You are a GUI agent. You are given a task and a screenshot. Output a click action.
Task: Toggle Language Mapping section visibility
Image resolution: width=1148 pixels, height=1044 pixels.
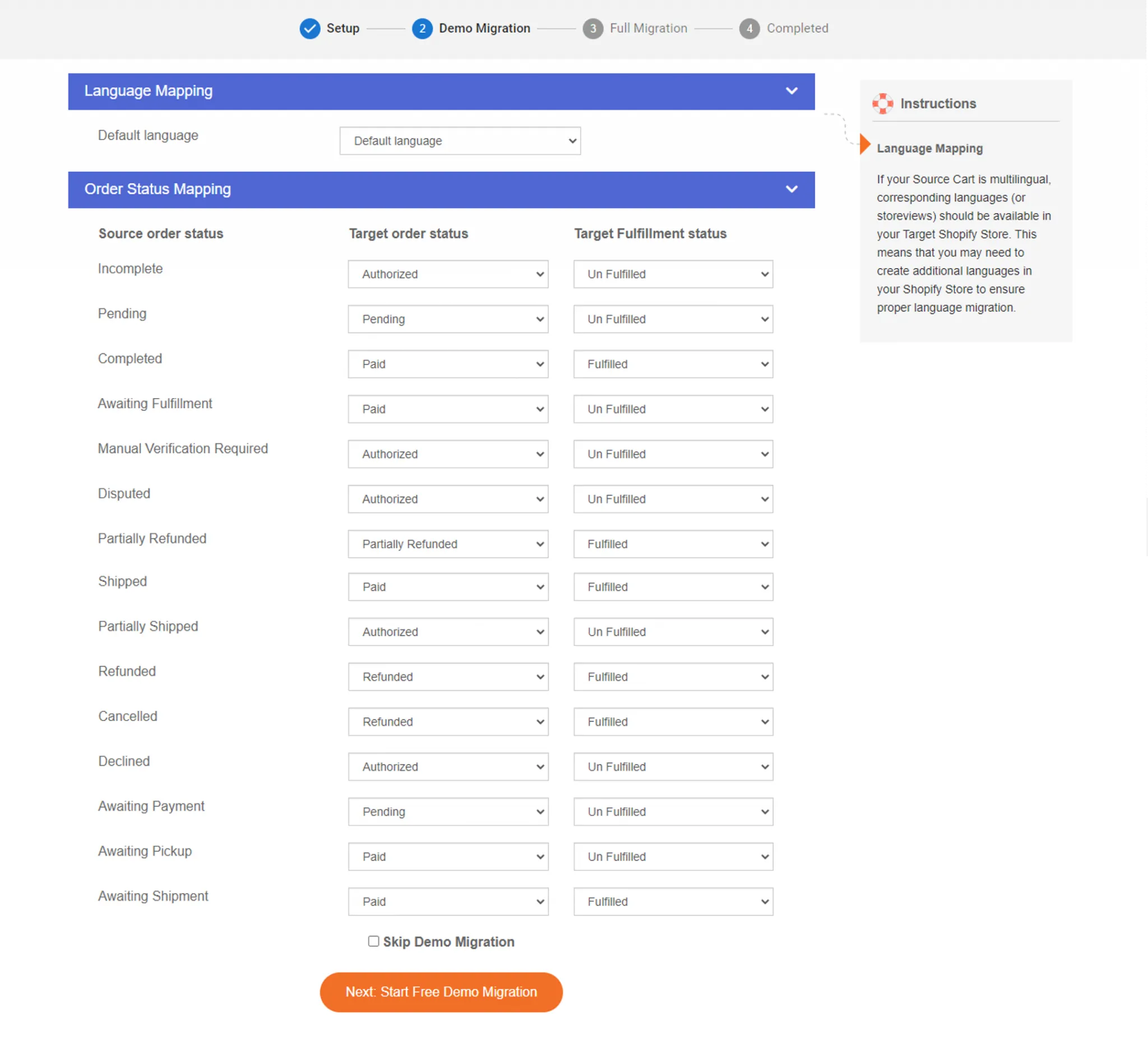click(x=791, y=90)
